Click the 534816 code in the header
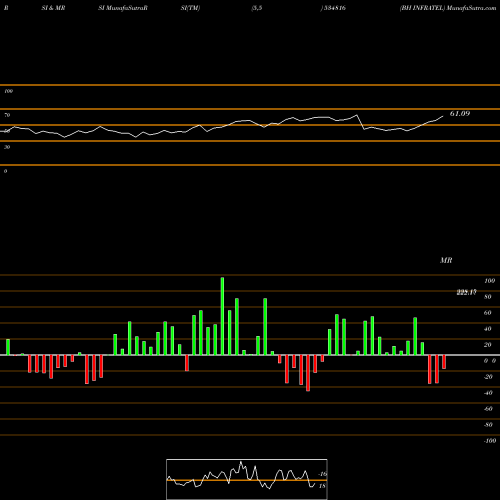 pos(334,8)
